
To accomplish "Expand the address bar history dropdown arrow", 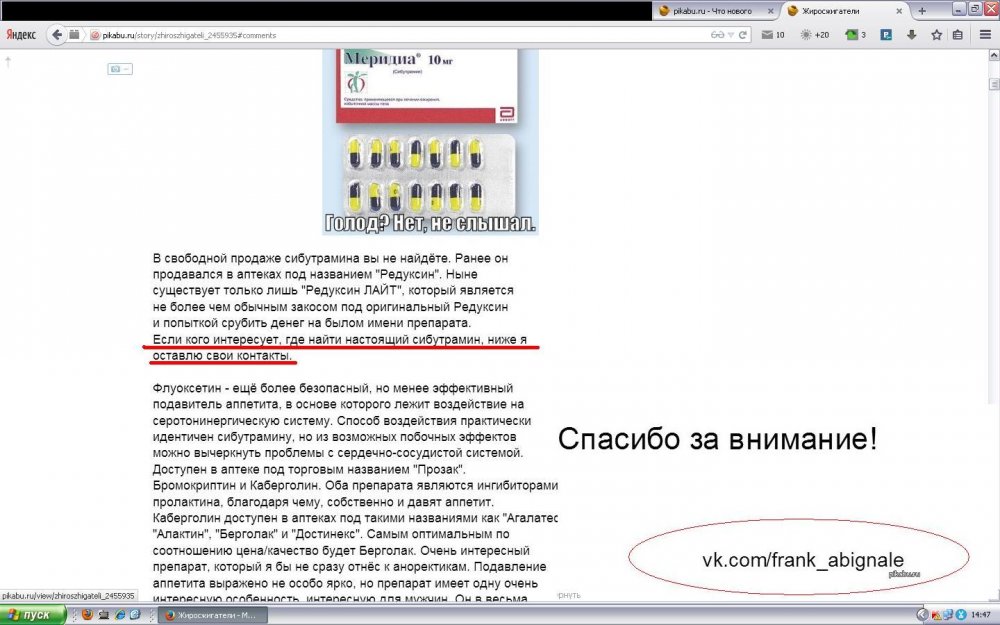I will click(x=733, y=35).
